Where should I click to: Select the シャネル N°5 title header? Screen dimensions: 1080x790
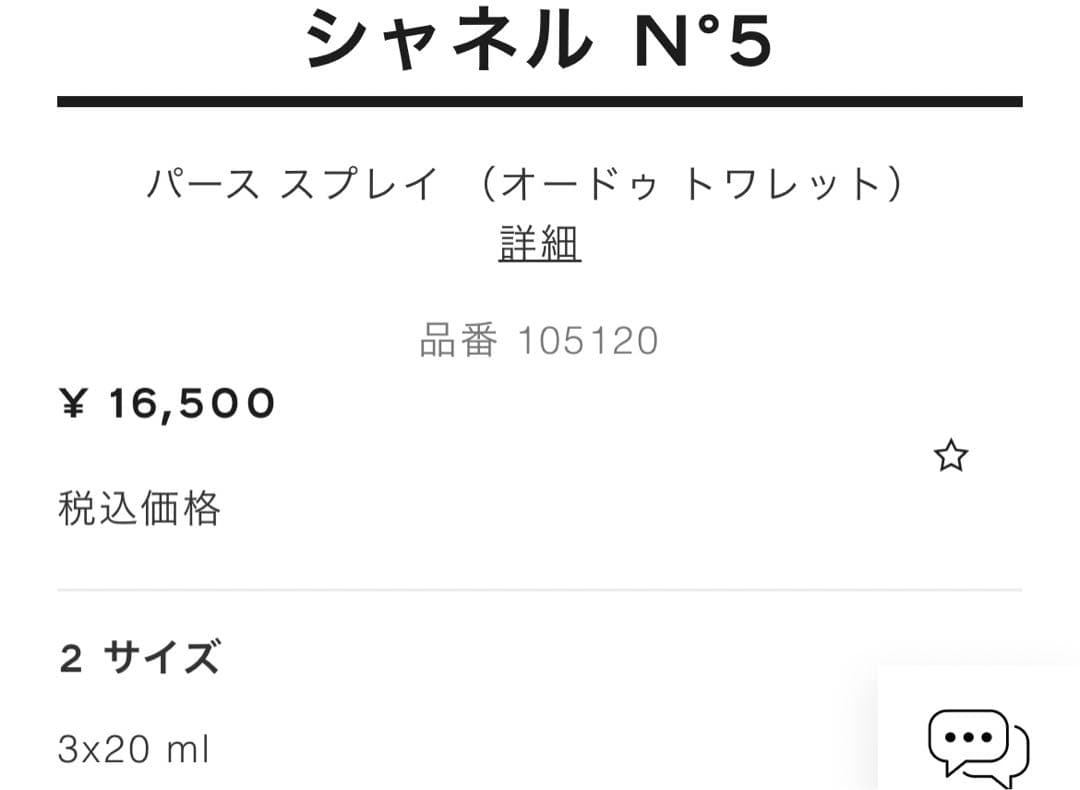click(540, 40)
